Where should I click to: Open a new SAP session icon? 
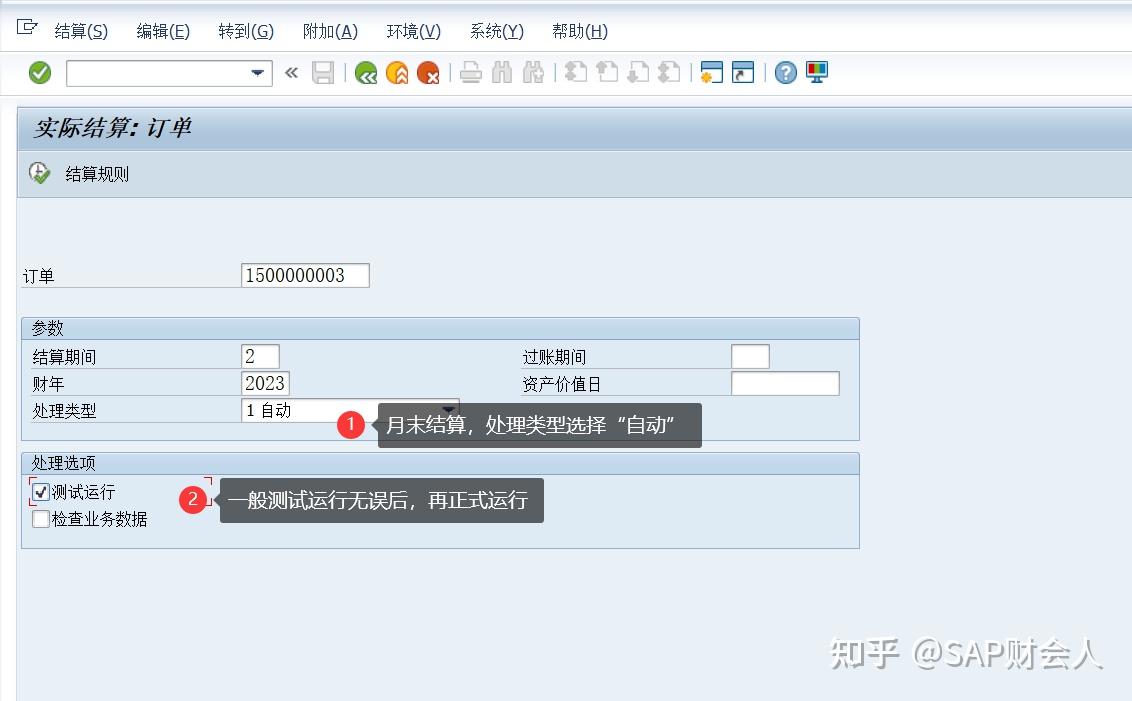[x=714, y=72]
